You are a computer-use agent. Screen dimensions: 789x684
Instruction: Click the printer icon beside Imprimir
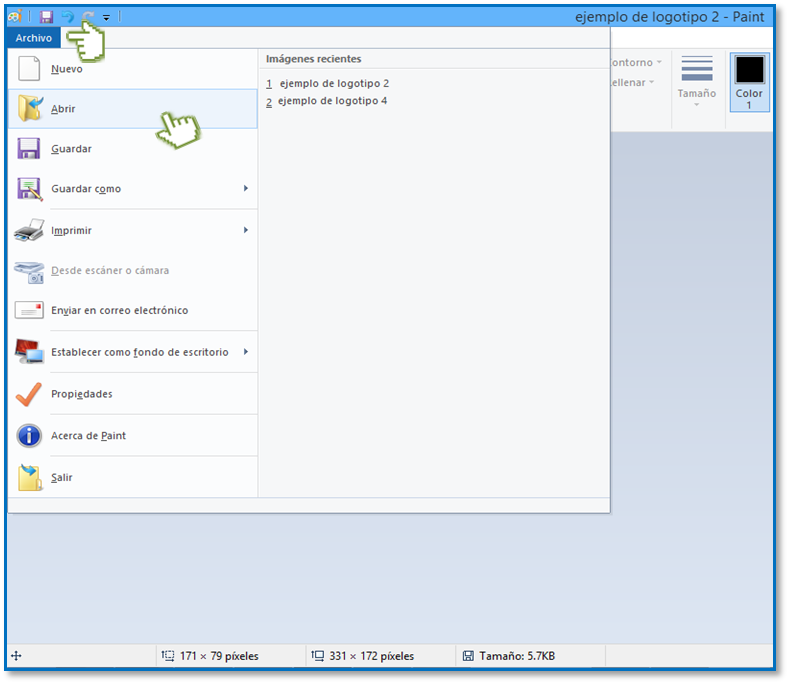(x=29, y=231)
